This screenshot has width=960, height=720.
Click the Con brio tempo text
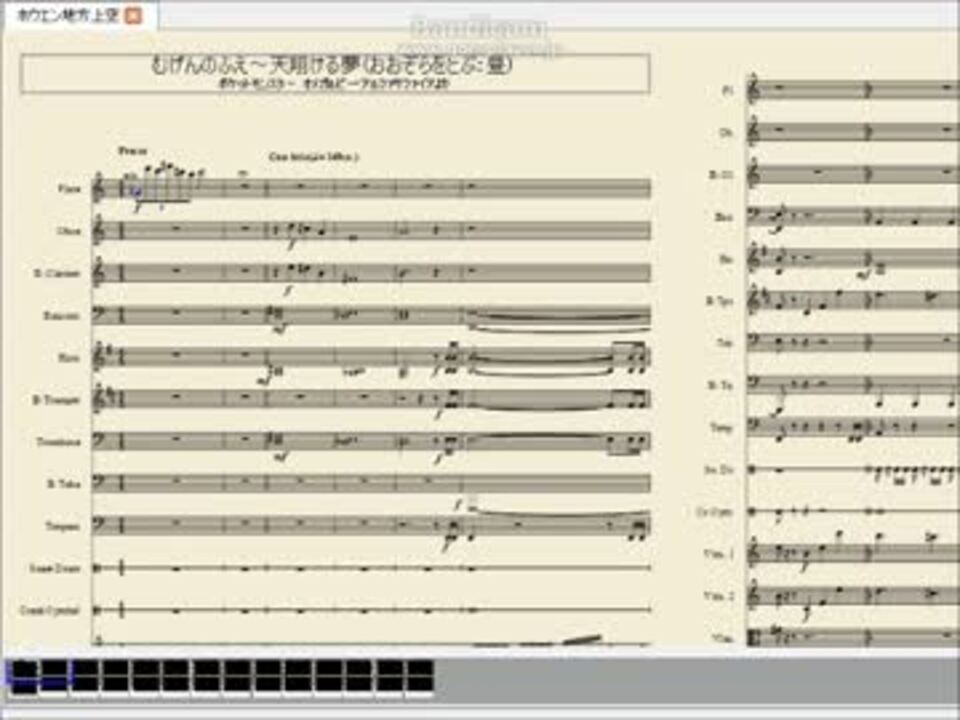point(313,157)
